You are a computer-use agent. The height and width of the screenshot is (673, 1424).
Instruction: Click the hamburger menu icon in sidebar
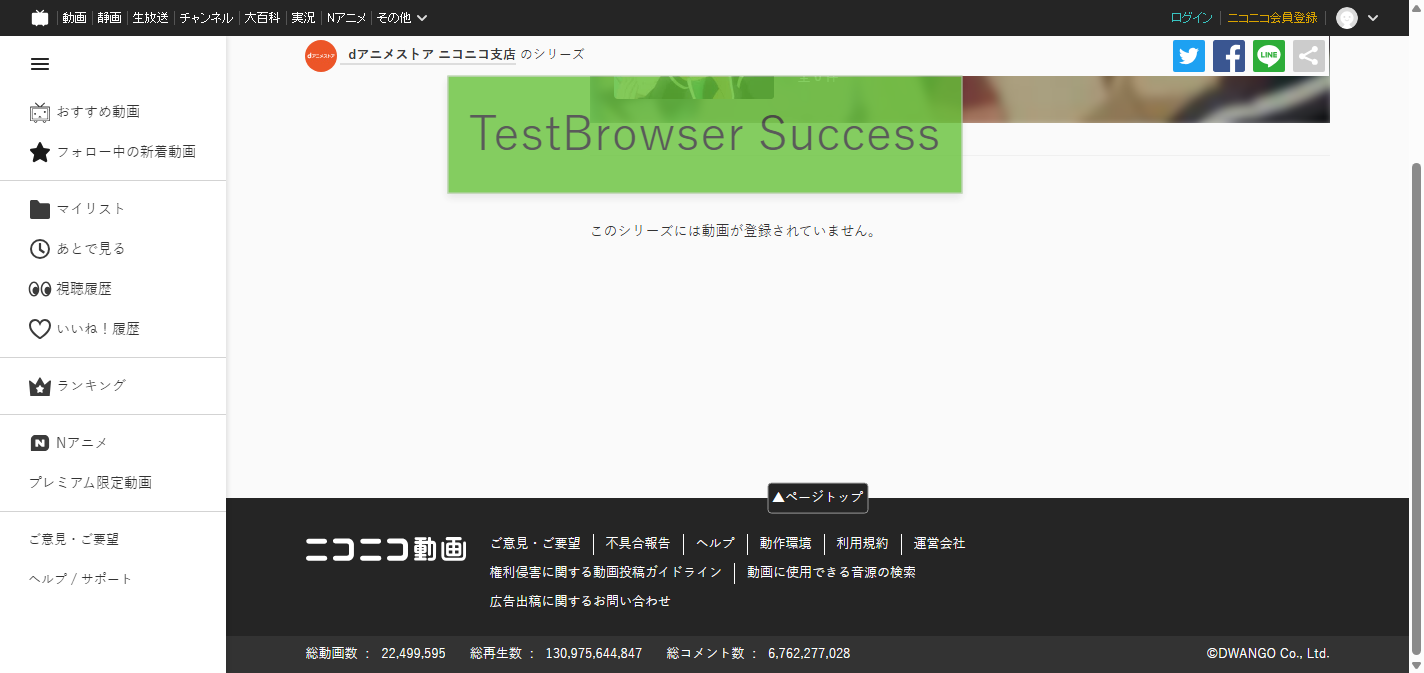tap(40, 64)
